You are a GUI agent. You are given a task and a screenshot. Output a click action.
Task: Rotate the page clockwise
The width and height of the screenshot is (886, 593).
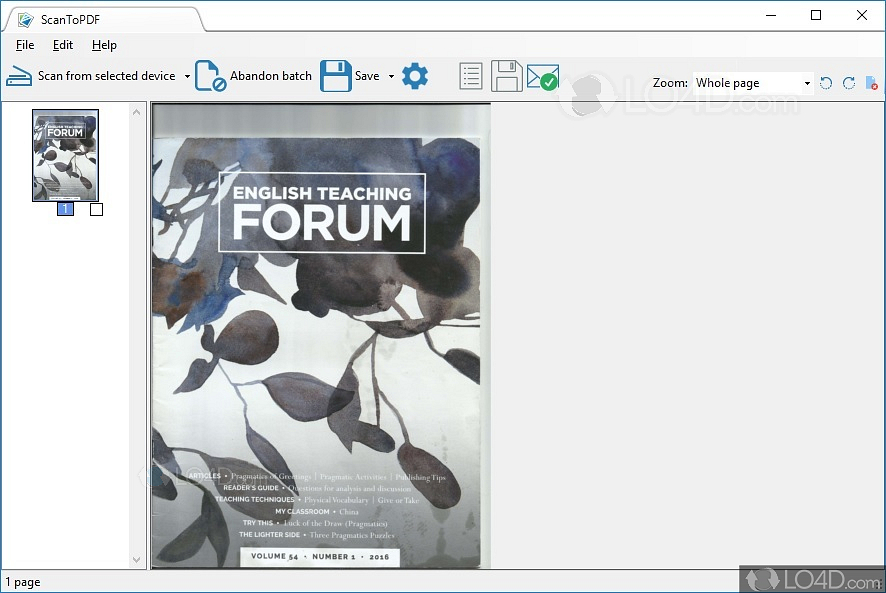(848, 83)
